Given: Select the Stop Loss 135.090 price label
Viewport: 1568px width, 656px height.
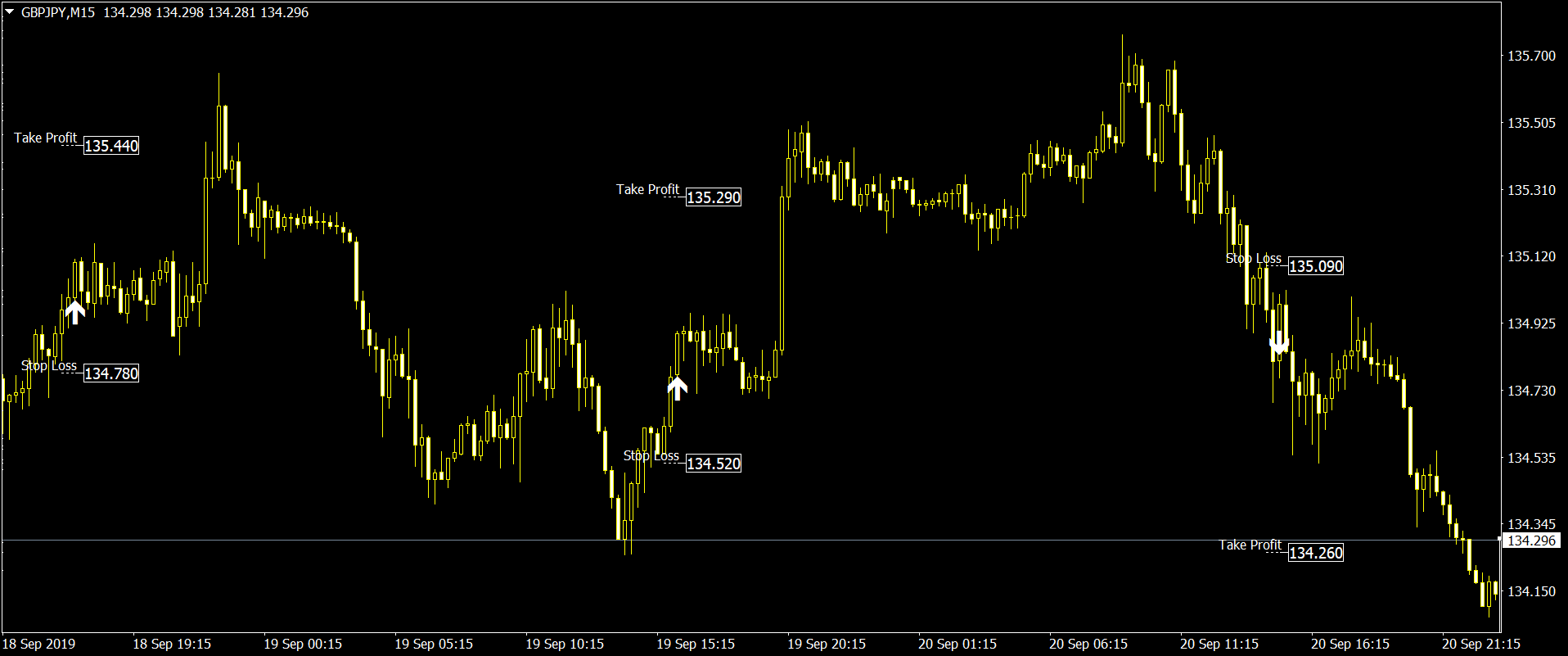Looking at the screenshot, I should (x=1316, y=266).
